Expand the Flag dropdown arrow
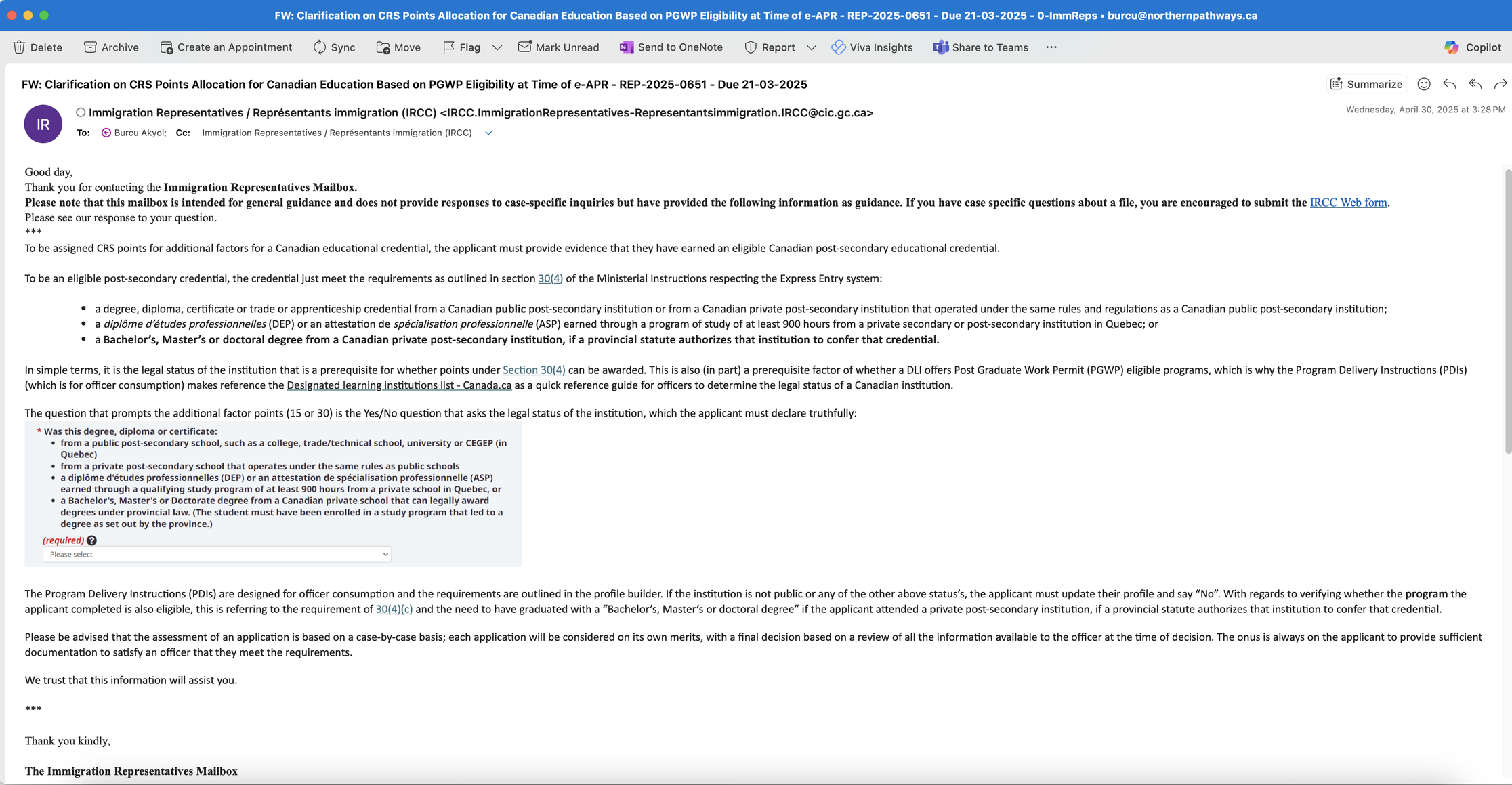Viewport: 1512px width, 785px height. tap(497, 47)
